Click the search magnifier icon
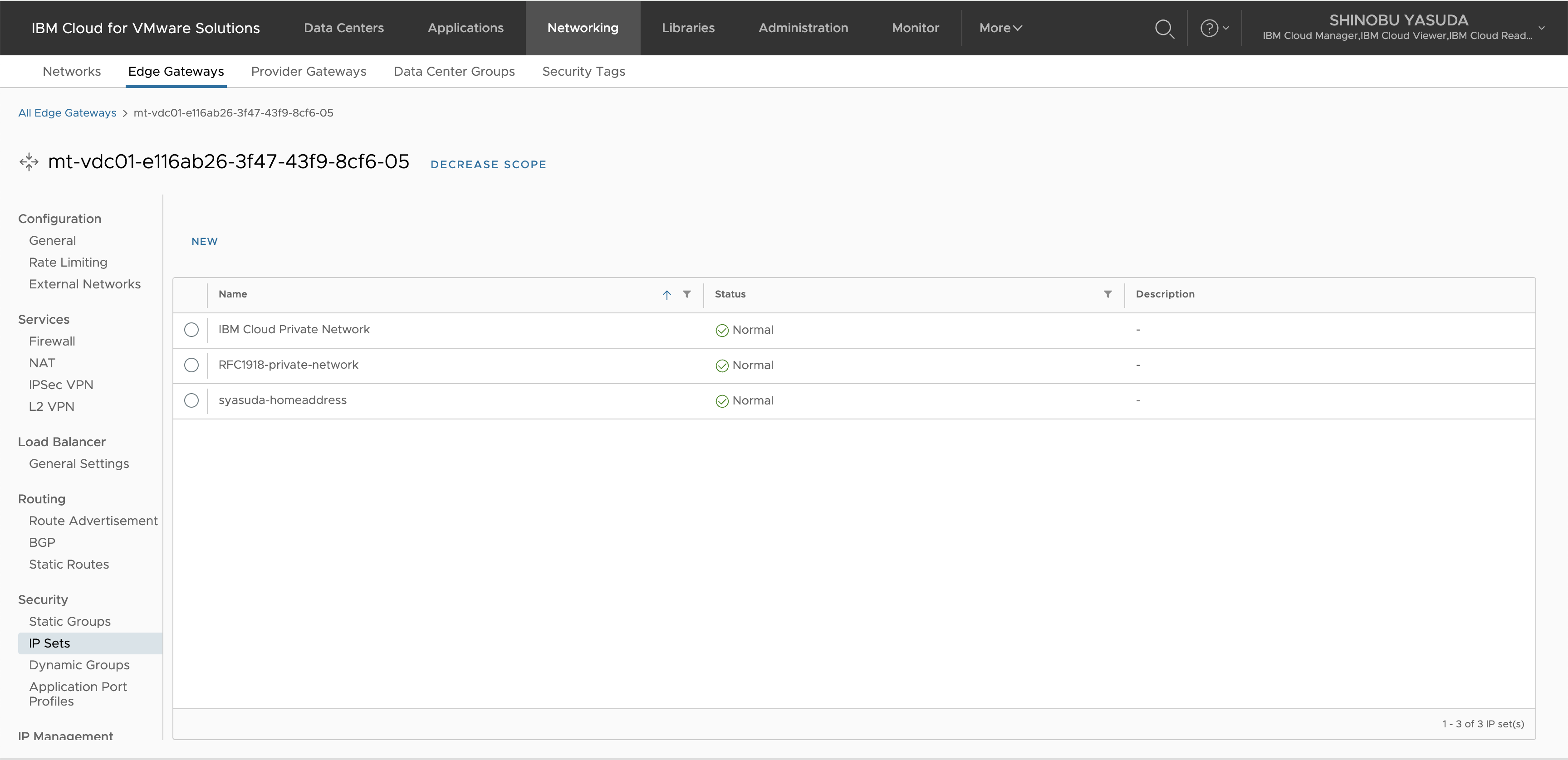 point(1164,29)
